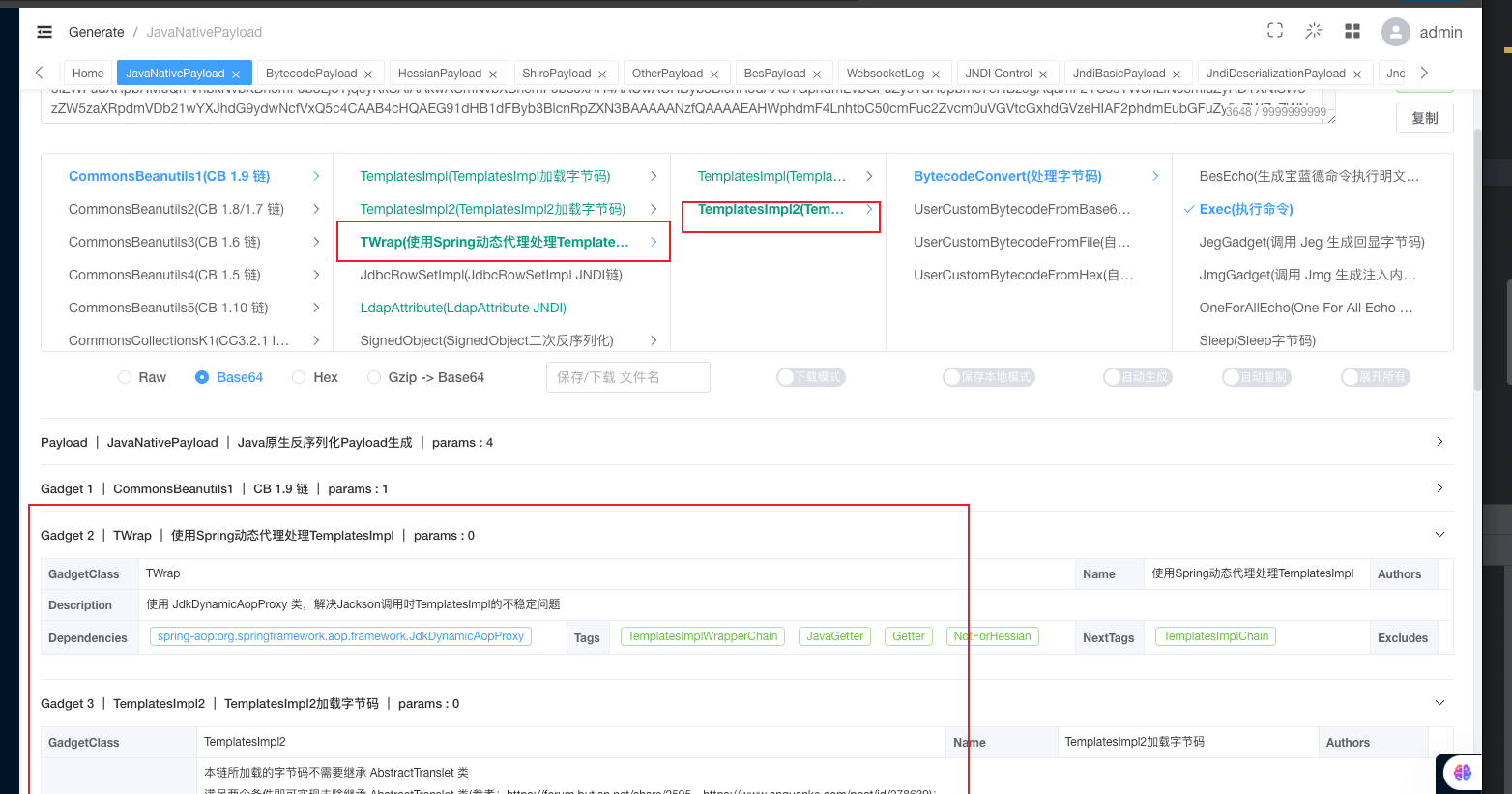Screen dimensions: 1512x794
Task: Select the Raw output format radio
Action: (125, 377)
